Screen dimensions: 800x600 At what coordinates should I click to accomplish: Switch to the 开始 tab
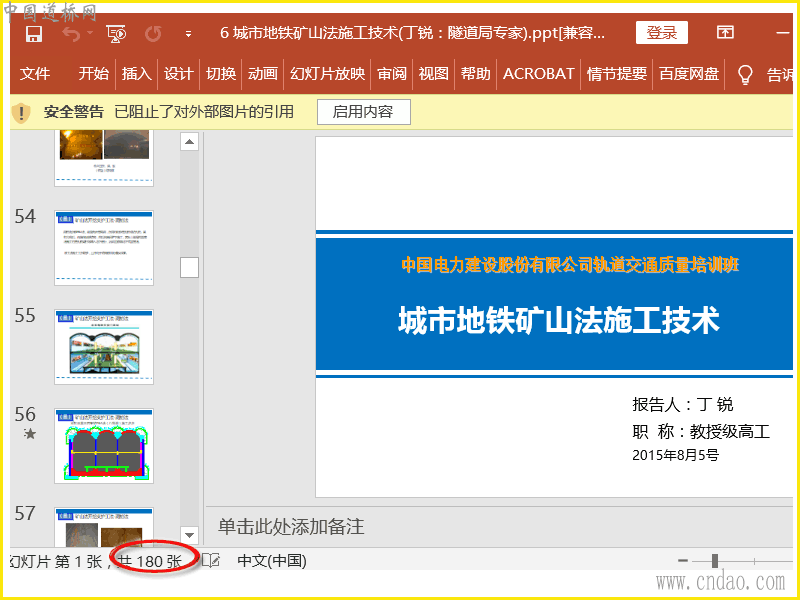(x=93, y=74)
